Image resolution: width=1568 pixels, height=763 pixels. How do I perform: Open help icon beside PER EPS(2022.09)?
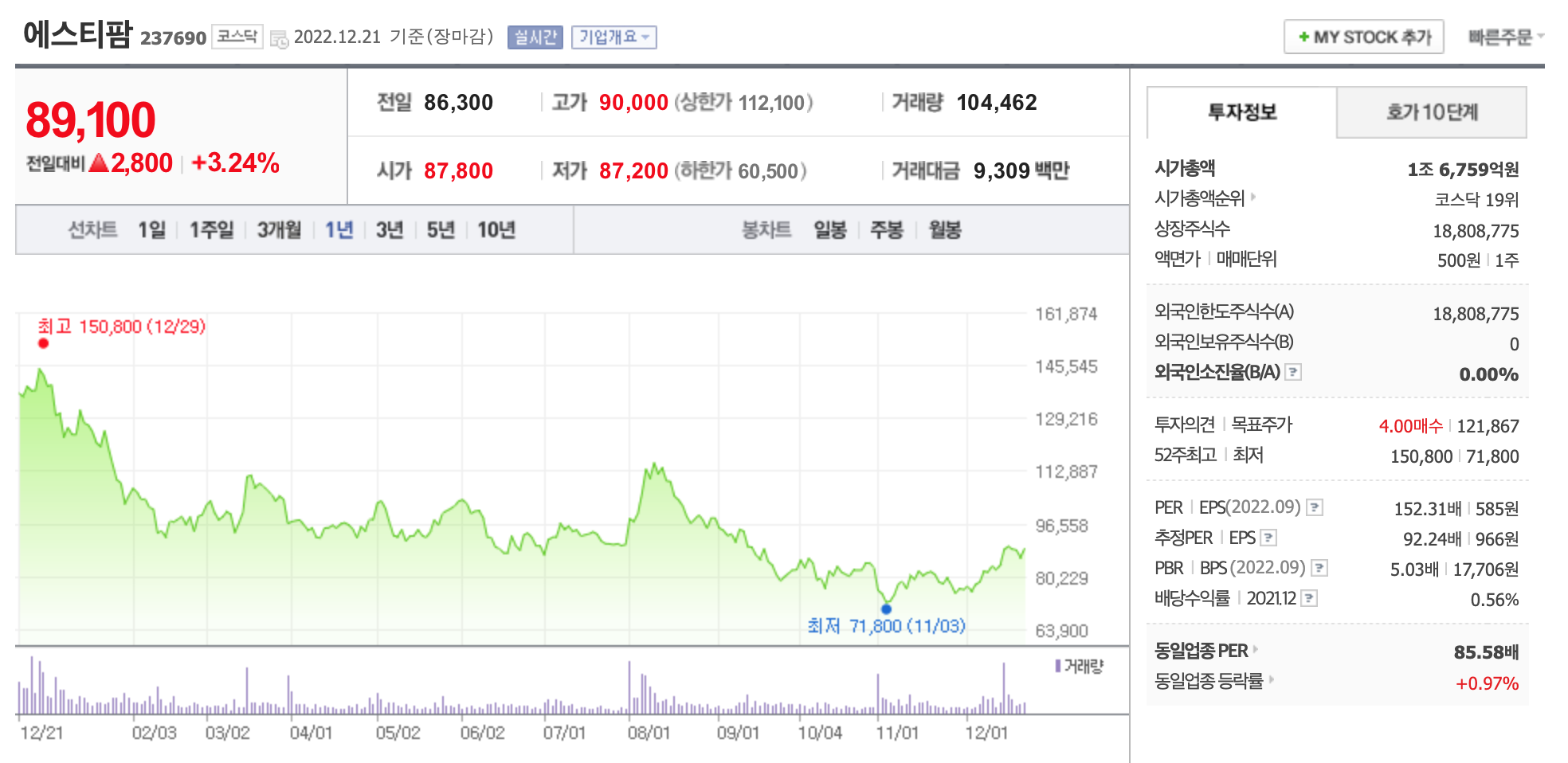pos(1315,507)
